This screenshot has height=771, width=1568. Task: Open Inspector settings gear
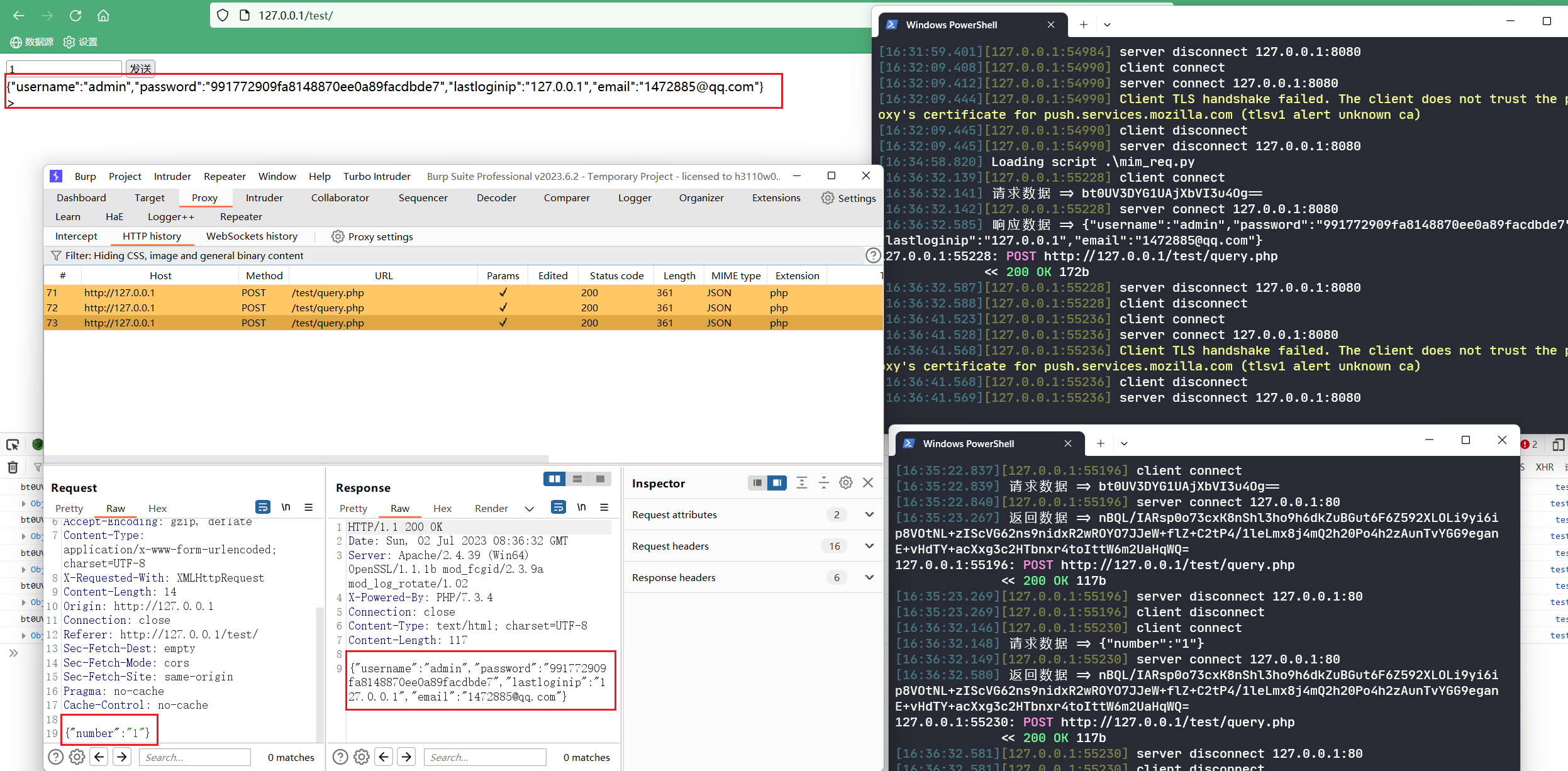846,483
